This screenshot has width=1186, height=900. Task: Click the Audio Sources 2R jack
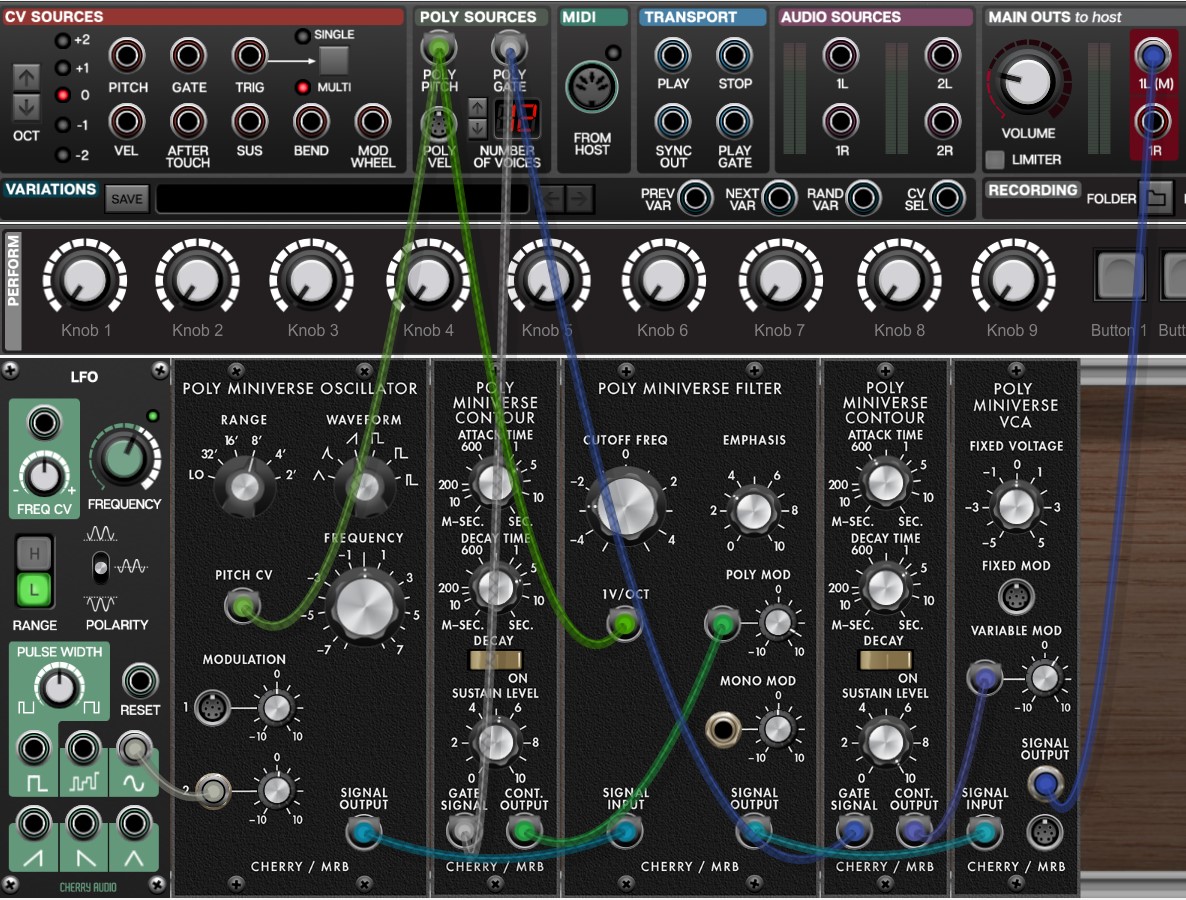pyautogui.click(x=942, y=121)
